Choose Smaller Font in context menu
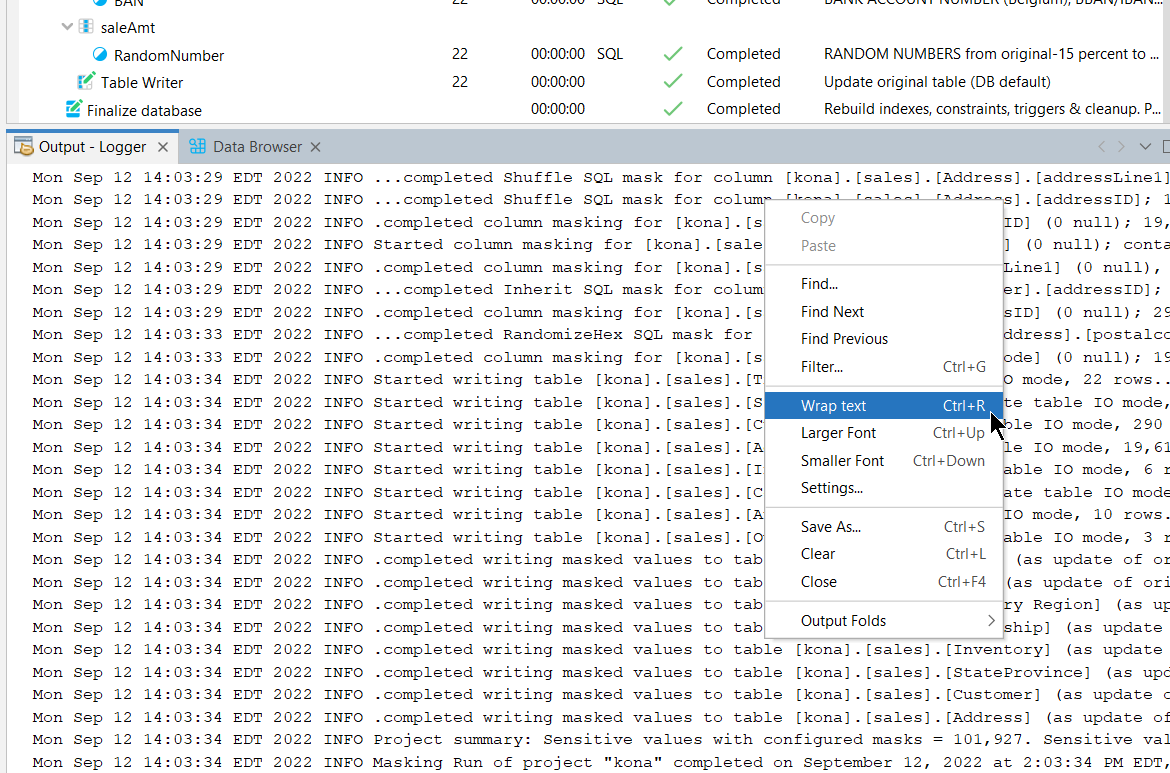 click(x=884, y=460)
